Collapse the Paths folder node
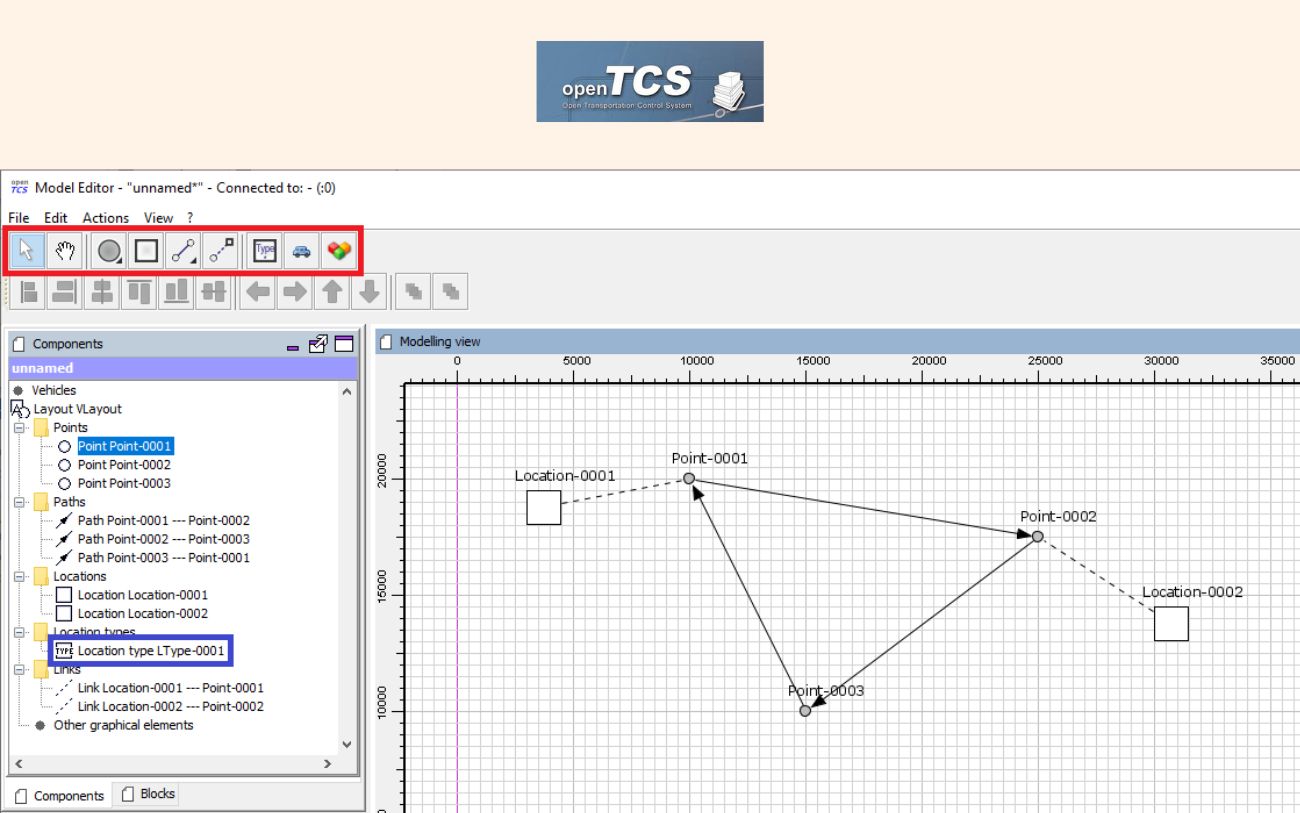The height and width of the screenshot is (813, 1300). 19,502
